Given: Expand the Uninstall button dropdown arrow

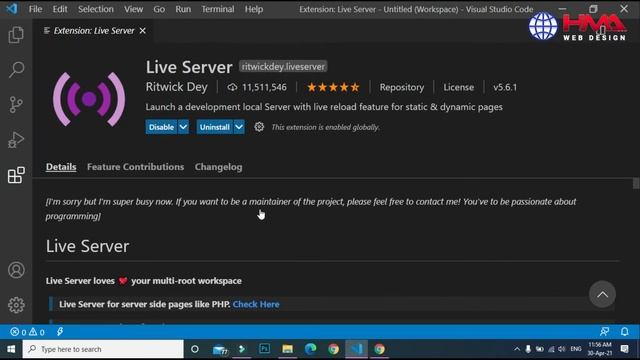Looking at the screenshot, I should 239,127.
